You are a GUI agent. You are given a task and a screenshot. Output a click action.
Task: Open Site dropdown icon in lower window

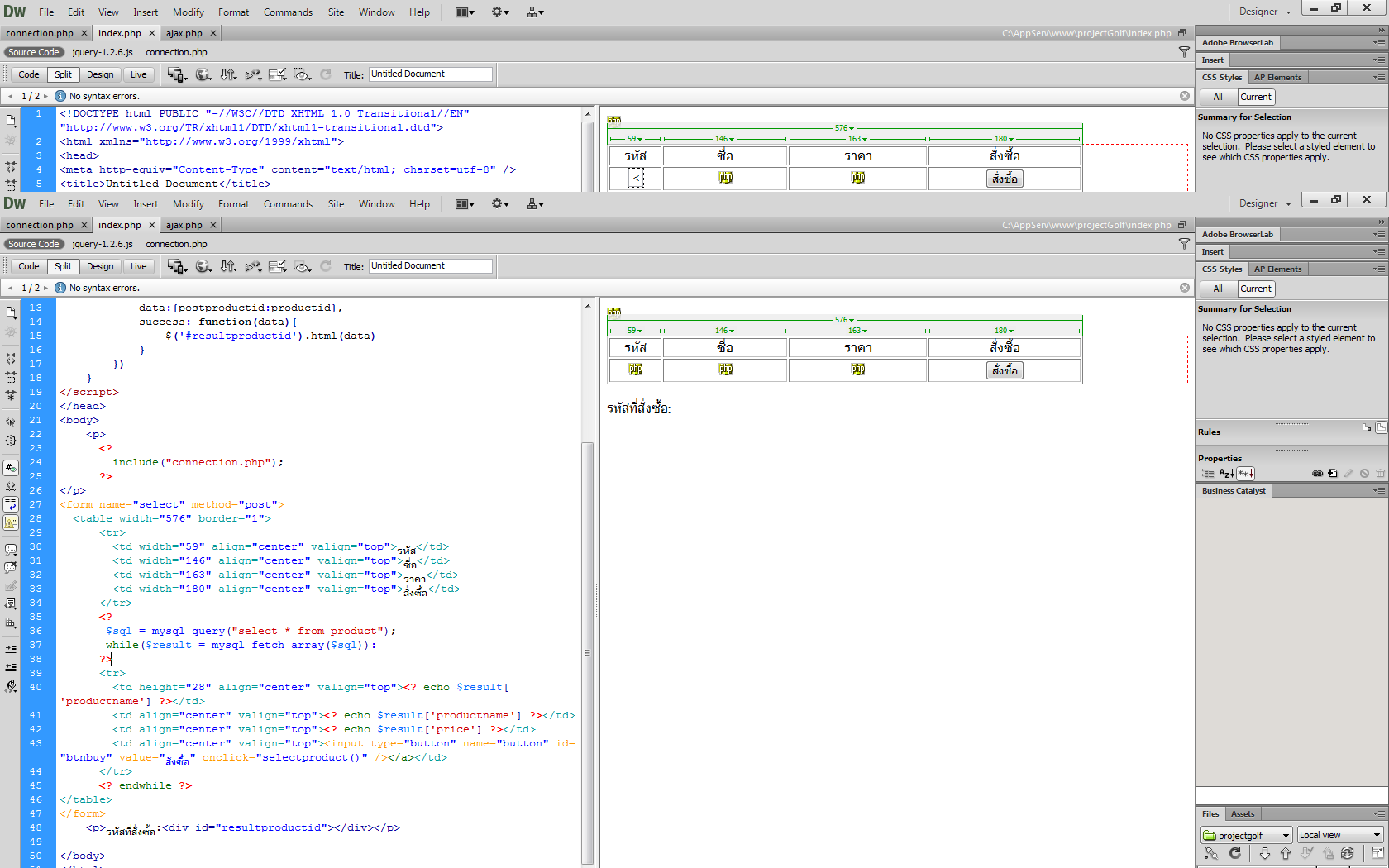[535, 204]
